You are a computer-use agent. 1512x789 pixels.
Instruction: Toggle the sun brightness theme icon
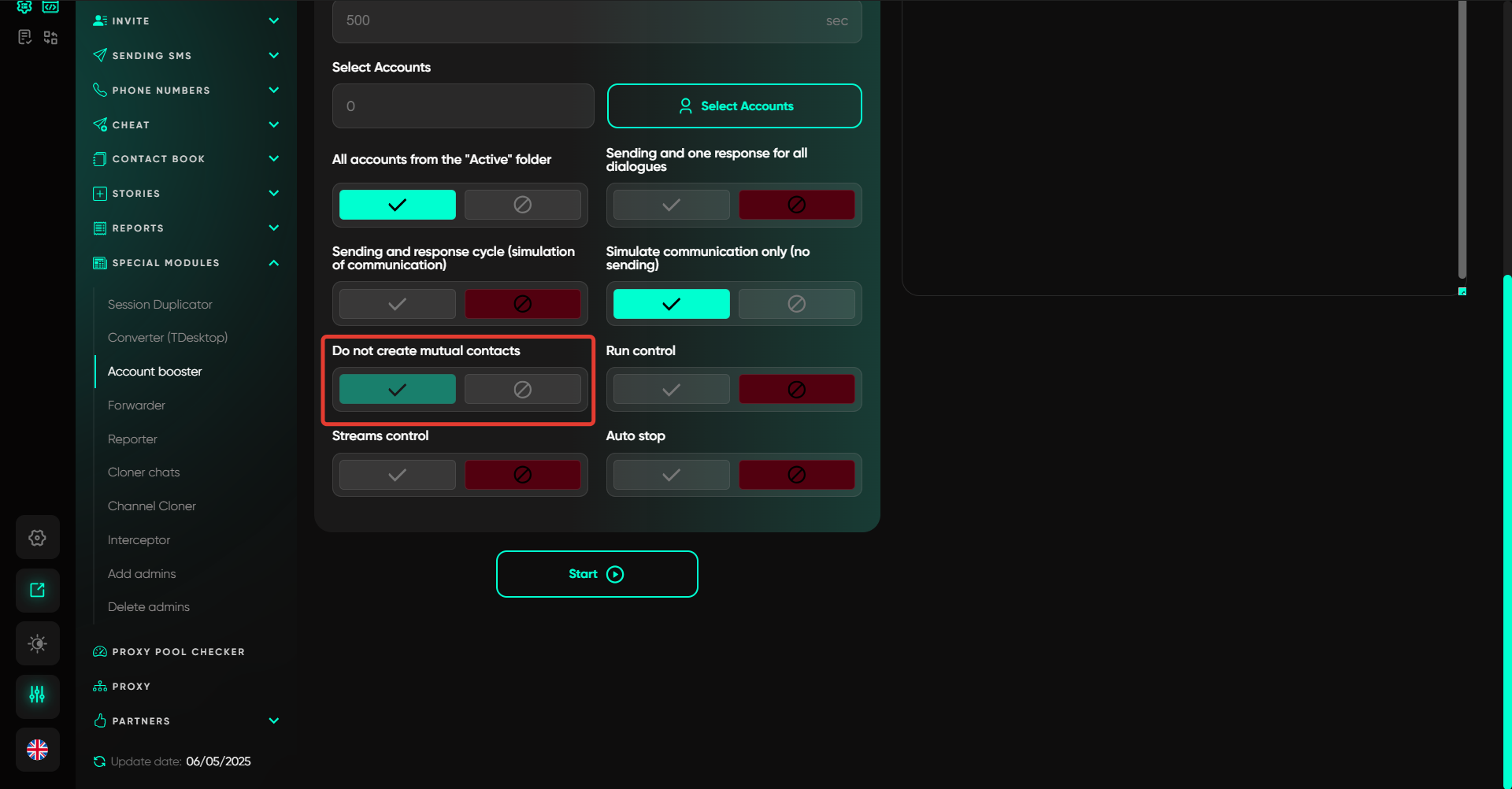(37, 643)
